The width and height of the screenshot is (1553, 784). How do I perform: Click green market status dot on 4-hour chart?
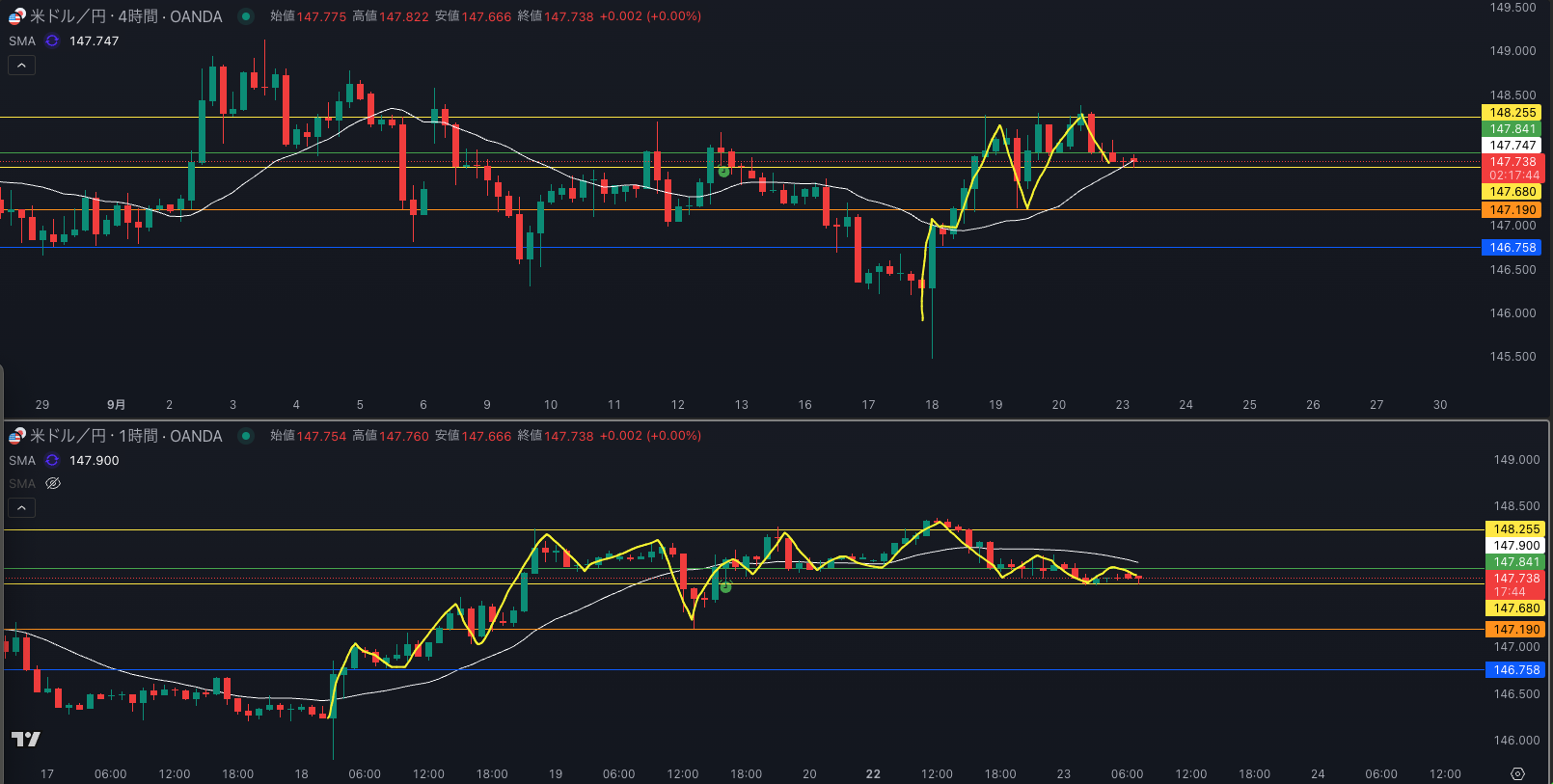[x=246, y=16]
